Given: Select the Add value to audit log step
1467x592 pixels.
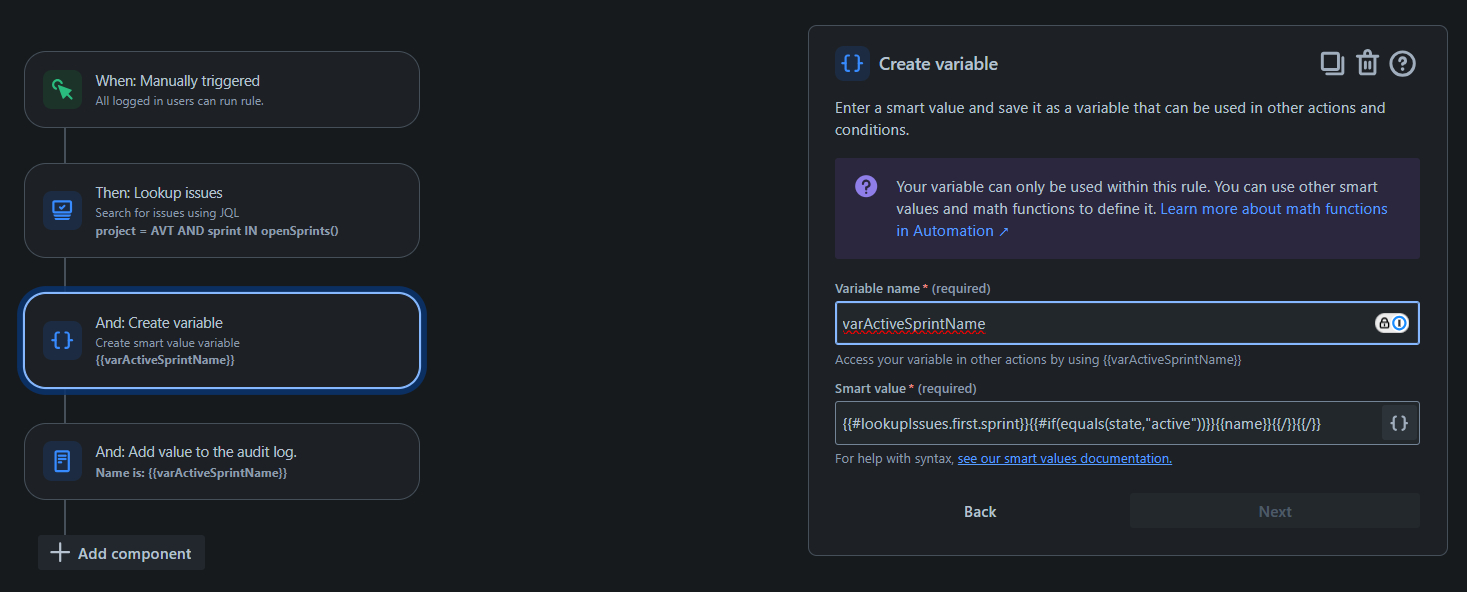Looking at the screenshot, I should pyautogui.click(x=222, y=461).
